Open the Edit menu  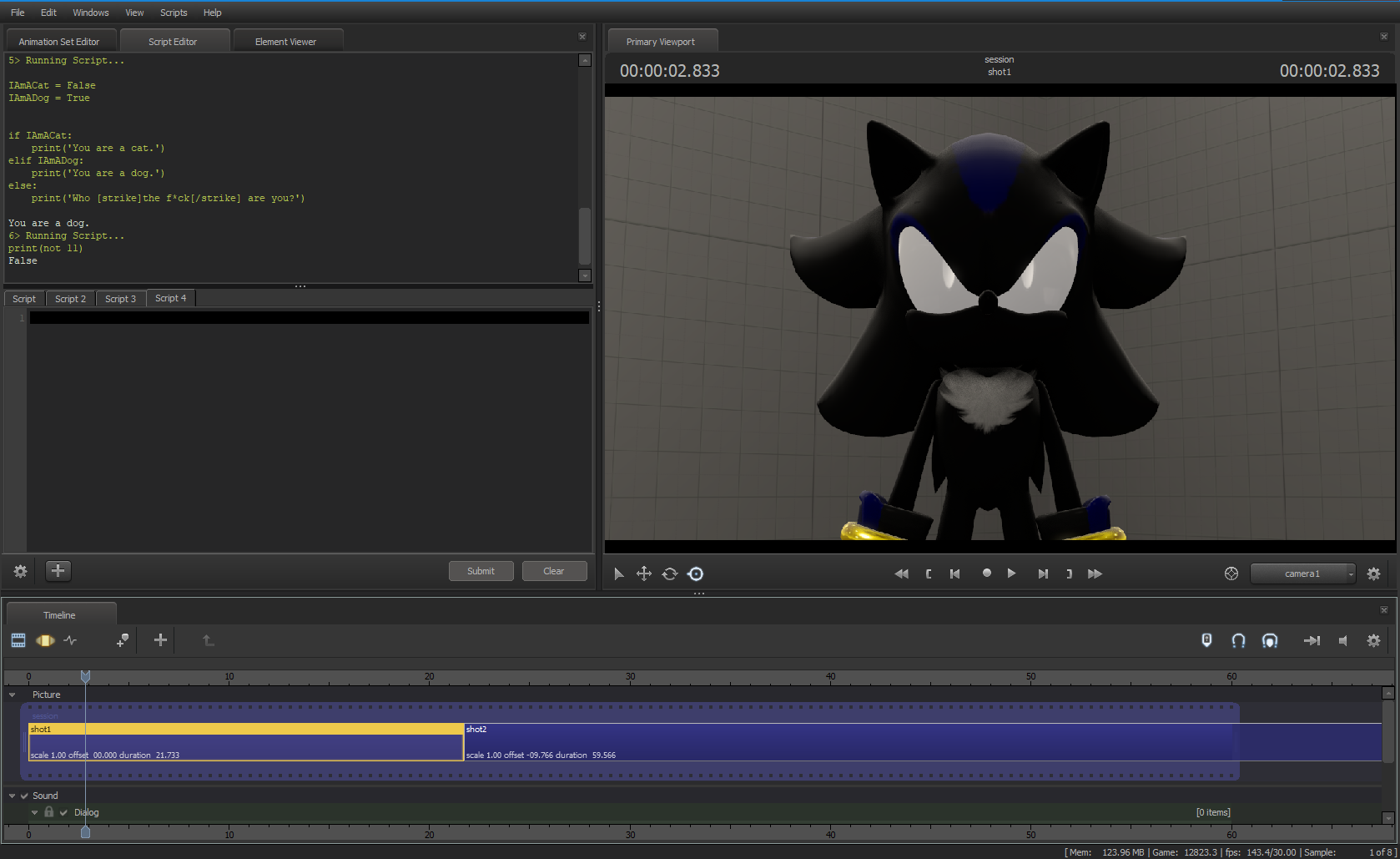tap(48, 13)
